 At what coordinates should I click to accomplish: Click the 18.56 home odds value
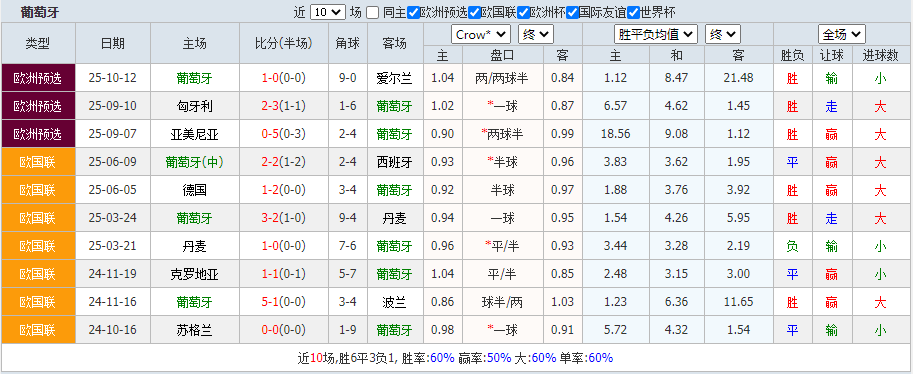(x=615, y=134)
